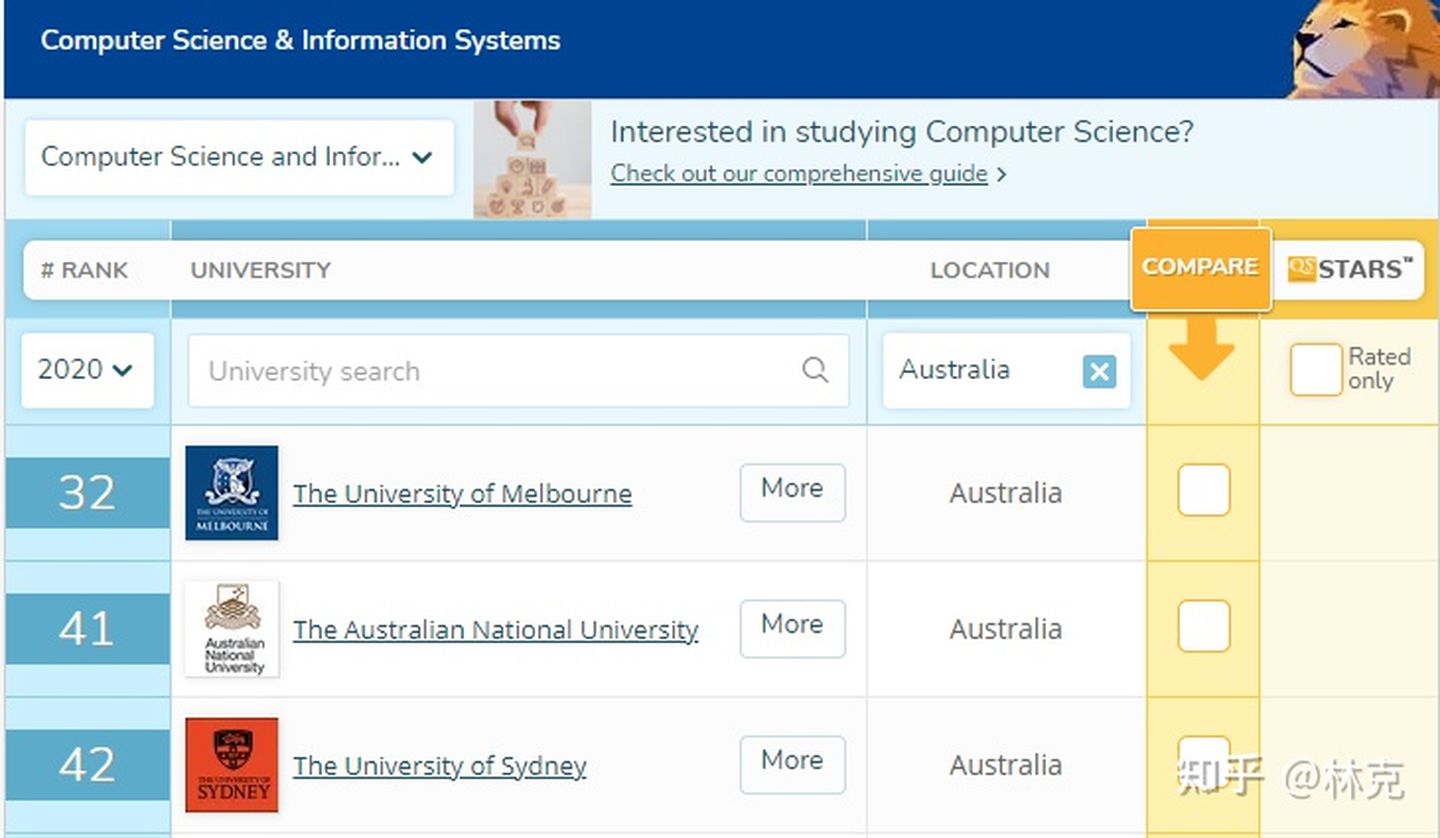The height and width of the screenshot is (838, 1440).
Task: Click rank number 41
Action: (x=87, y=629)
